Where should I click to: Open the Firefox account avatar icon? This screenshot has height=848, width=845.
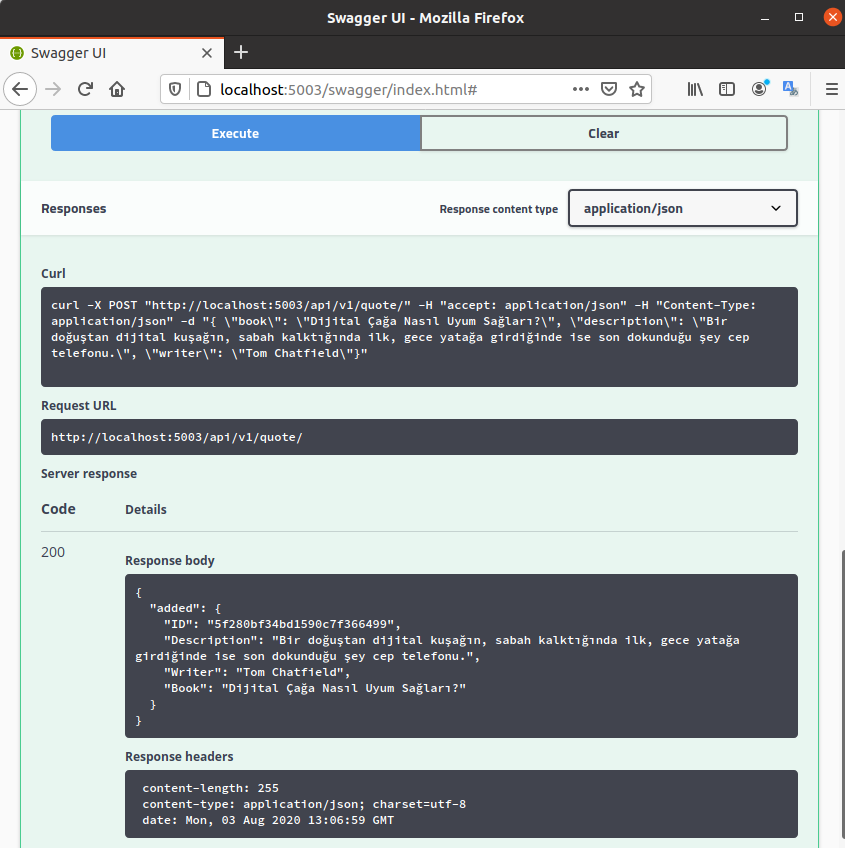coord(760,89)
